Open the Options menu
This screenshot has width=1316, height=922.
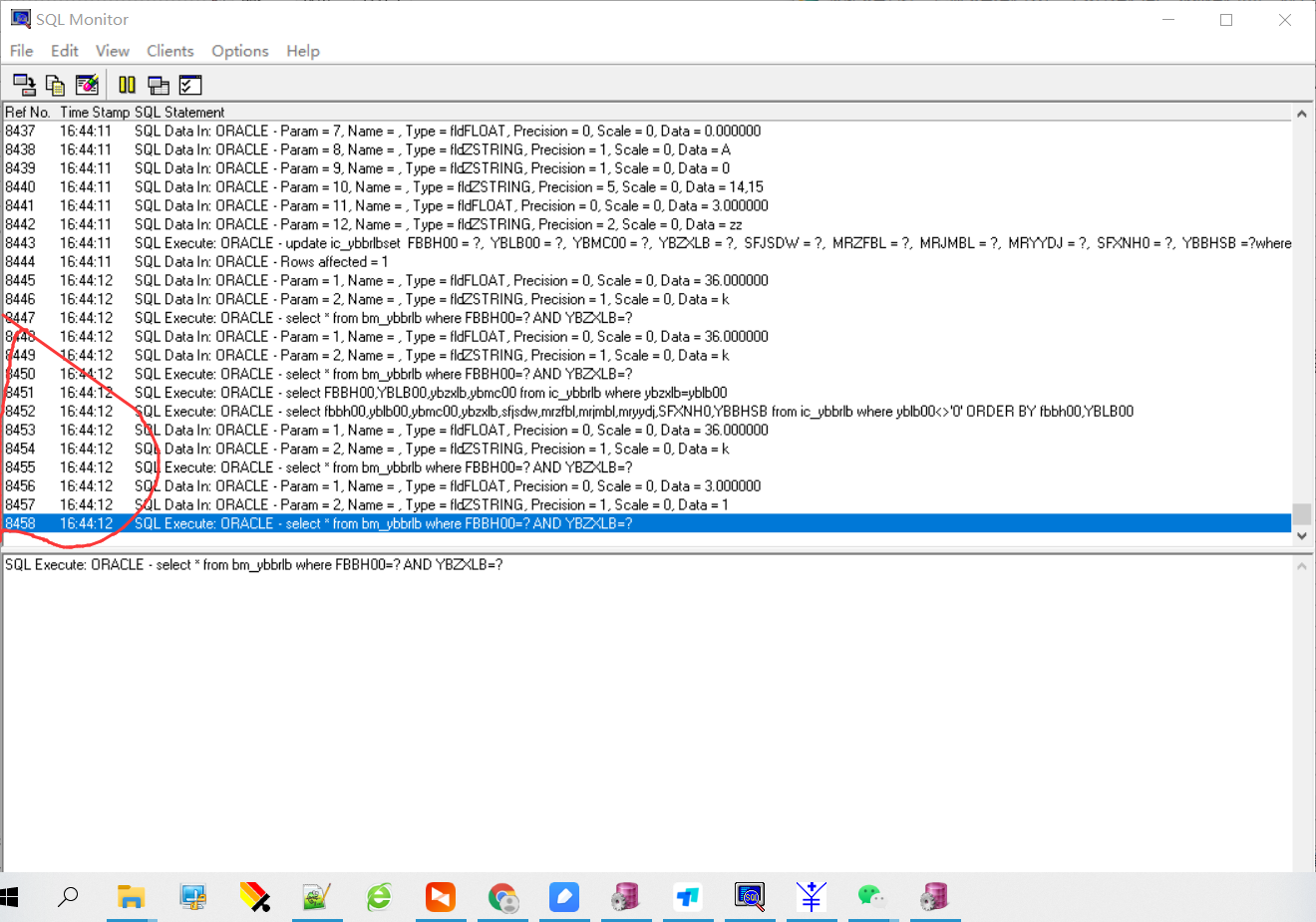240,51
